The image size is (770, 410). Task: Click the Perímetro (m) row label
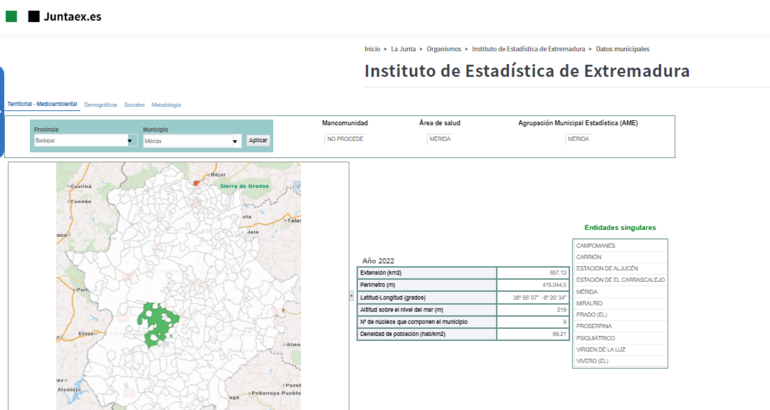(378, 285)
